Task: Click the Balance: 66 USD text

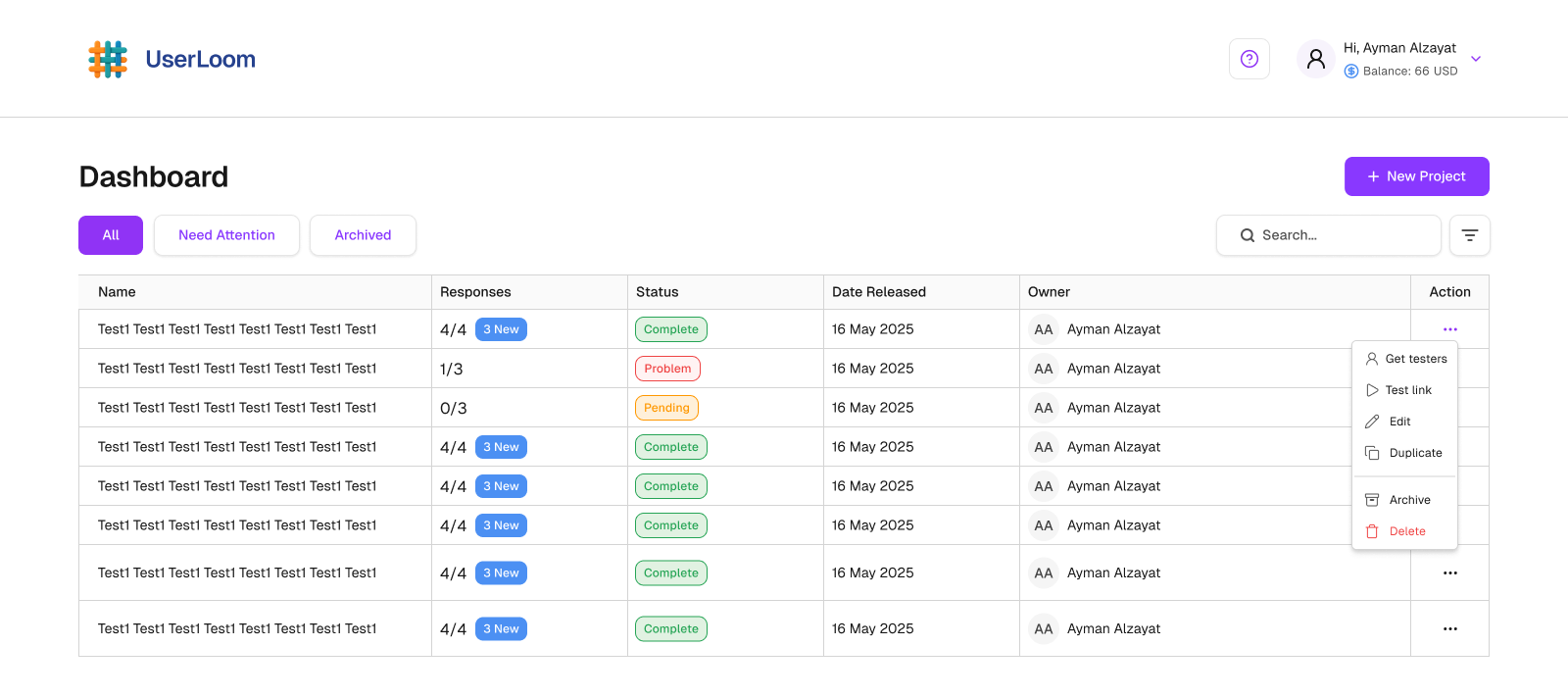Action: [1410, 71]
